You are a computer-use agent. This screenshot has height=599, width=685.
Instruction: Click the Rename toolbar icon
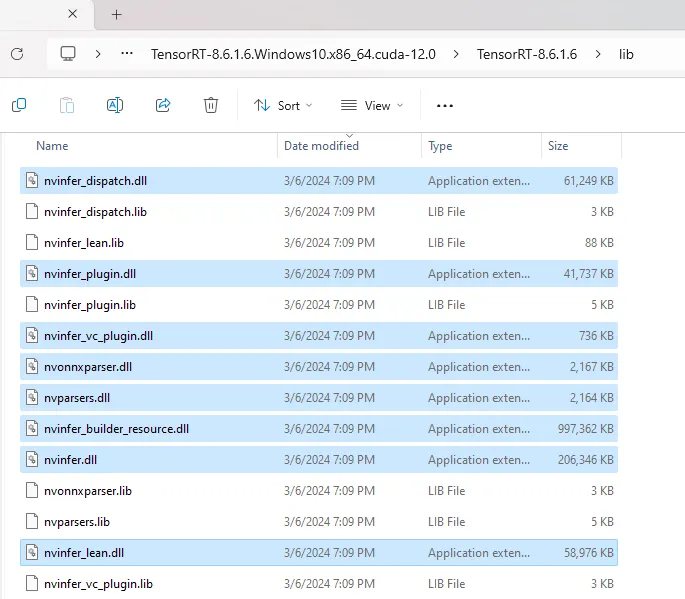115,105
